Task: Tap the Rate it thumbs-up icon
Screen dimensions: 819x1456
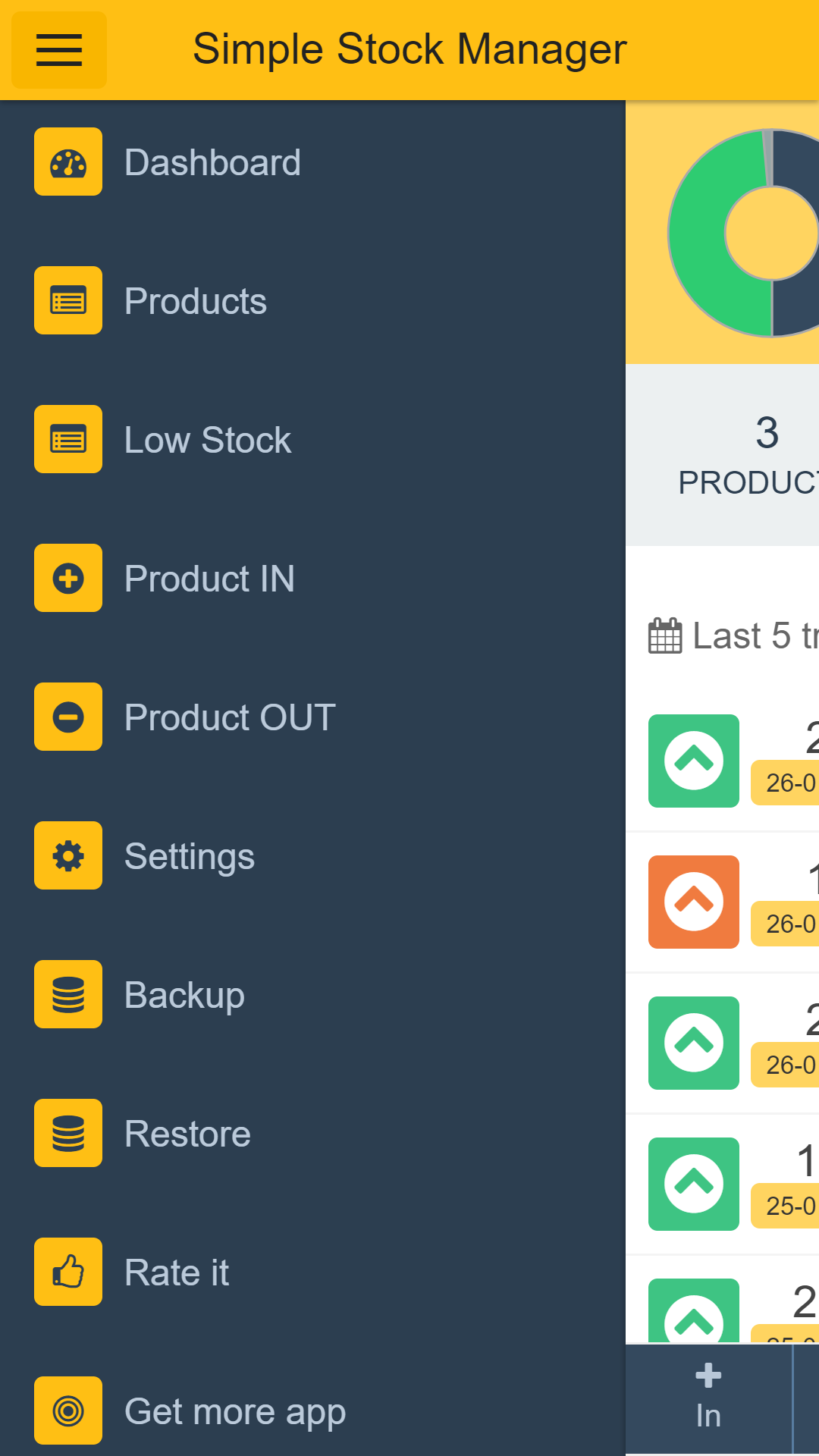Action: 68,1272
